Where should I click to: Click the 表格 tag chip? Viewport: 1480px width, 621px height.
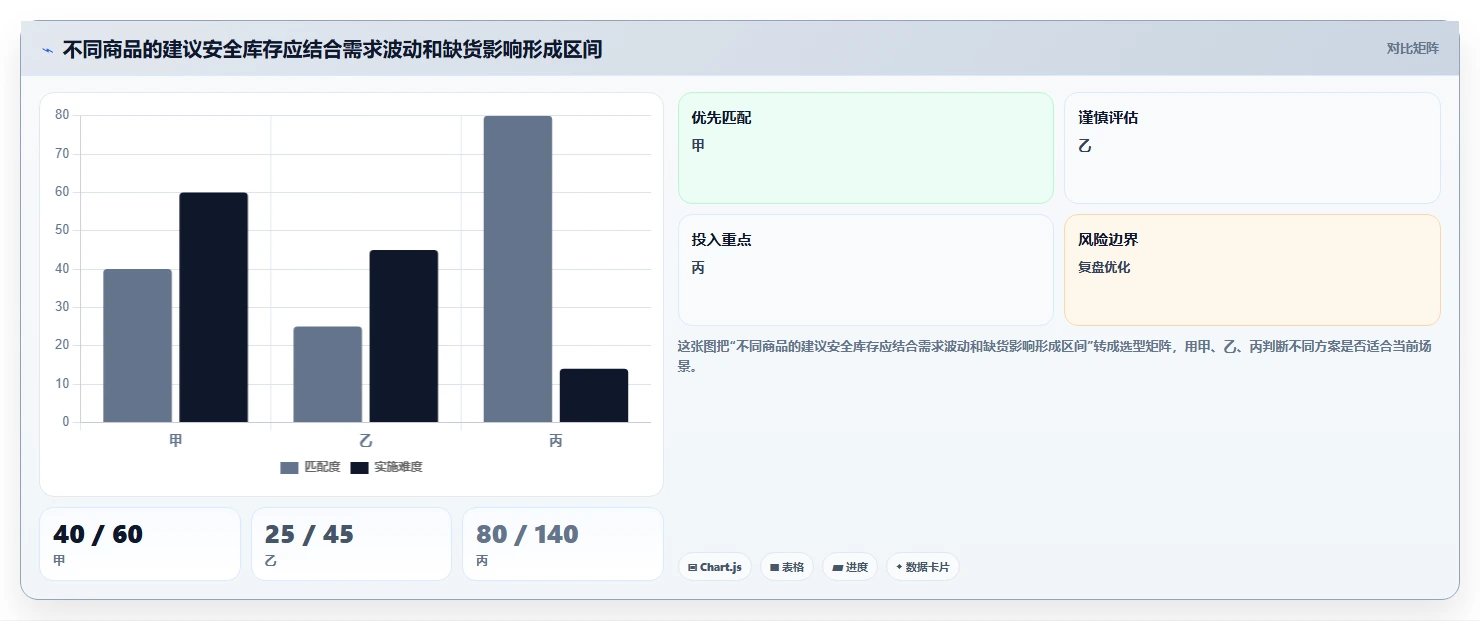787,567
